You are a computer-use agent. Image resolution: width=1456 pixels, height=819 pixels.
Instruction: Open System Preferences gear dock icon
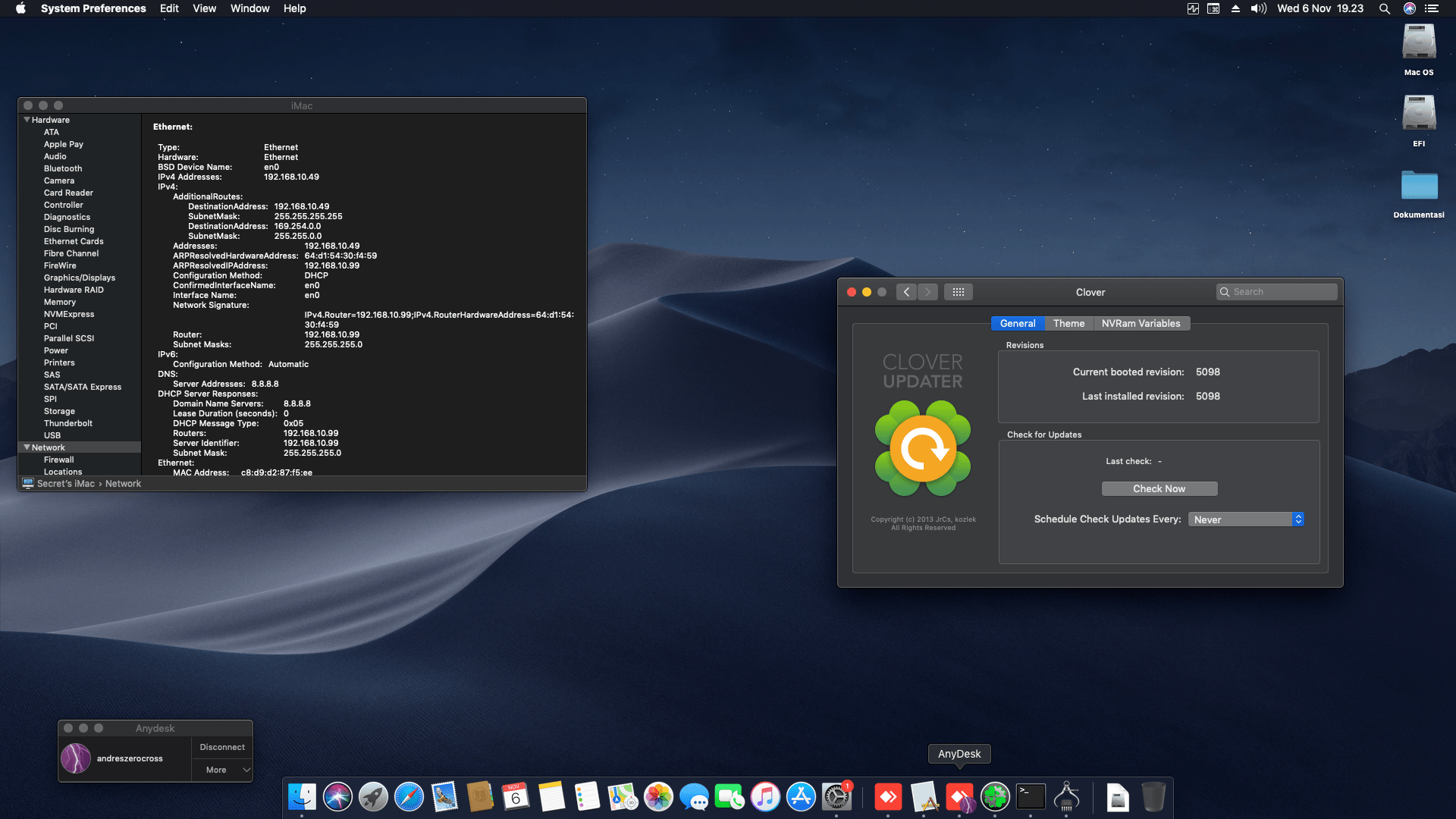(x=836, y=797)
